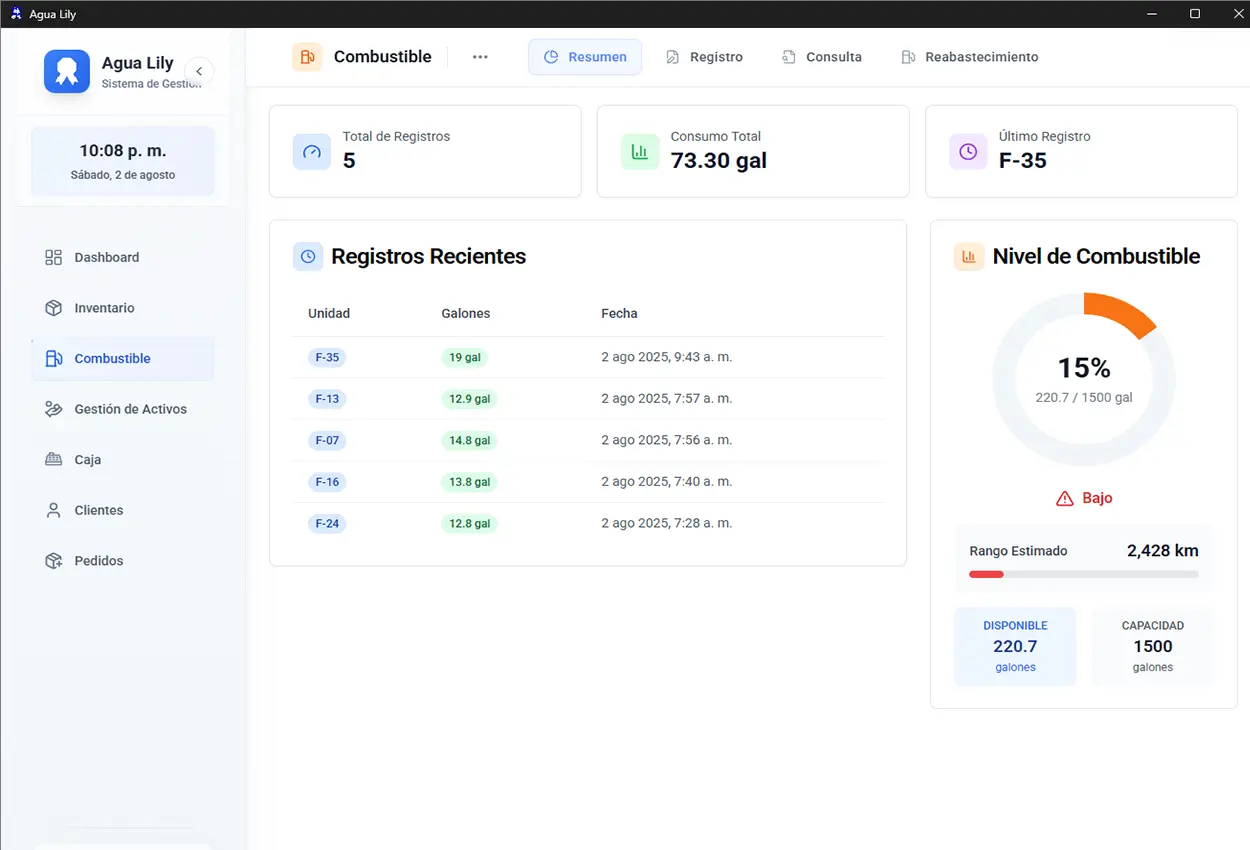Click the Inventario box icon

[54, 308]
